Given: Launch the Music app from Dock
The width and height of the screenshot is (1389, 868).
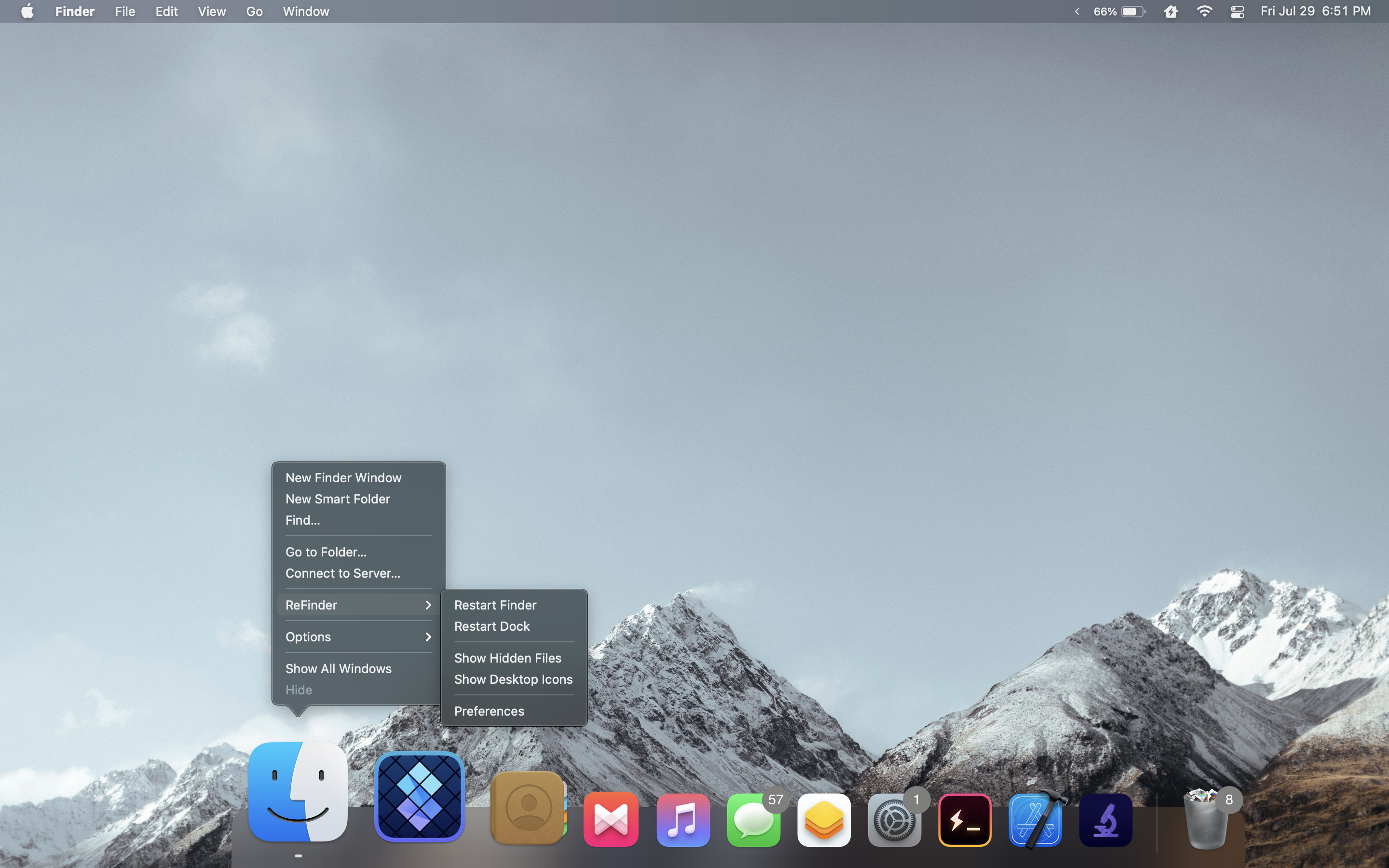Looking at the screenshot, I should pyautogui.click(x=682, y=820).
